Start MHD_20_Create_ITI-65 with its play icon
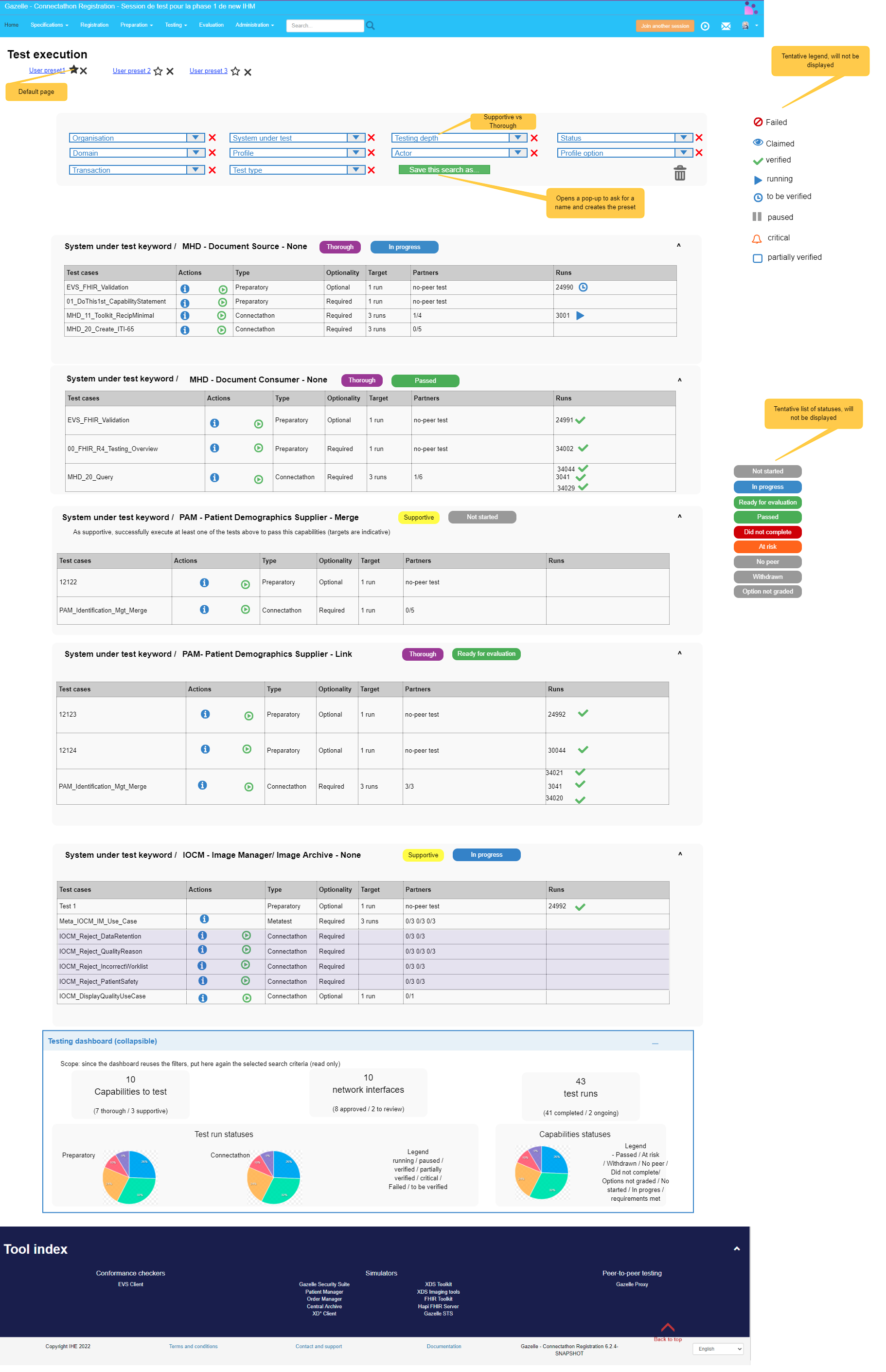 coord(222,330)
